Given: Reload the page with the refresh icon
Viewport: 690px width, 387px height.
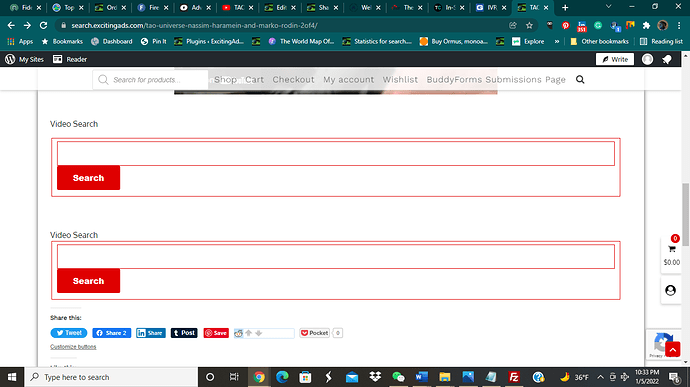Looking at the screenshot, I should click(43, 26).
